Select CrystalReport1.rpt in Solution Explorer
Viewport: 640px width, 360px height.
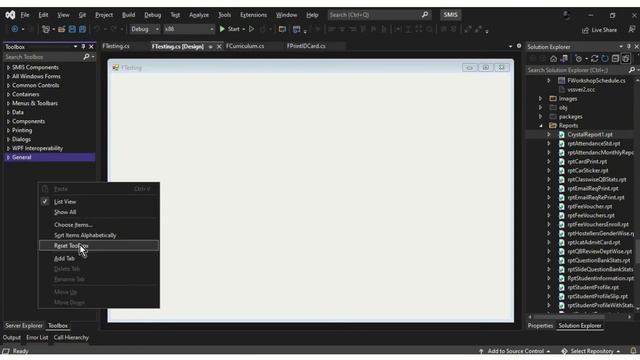click(590, 134)
